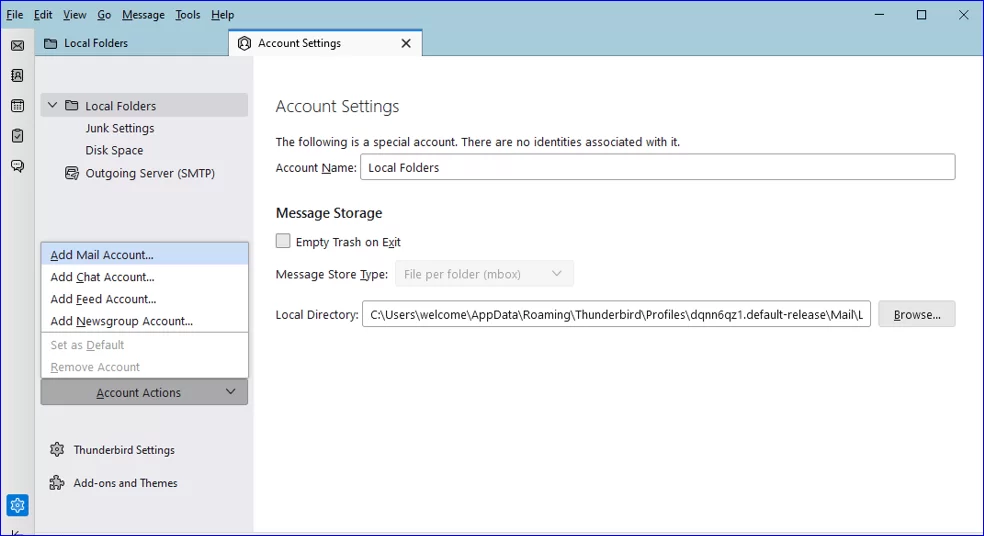This screenshot has width=984, height=536.
Task: Open the Tasks sidebar icon
Action: 18,136
